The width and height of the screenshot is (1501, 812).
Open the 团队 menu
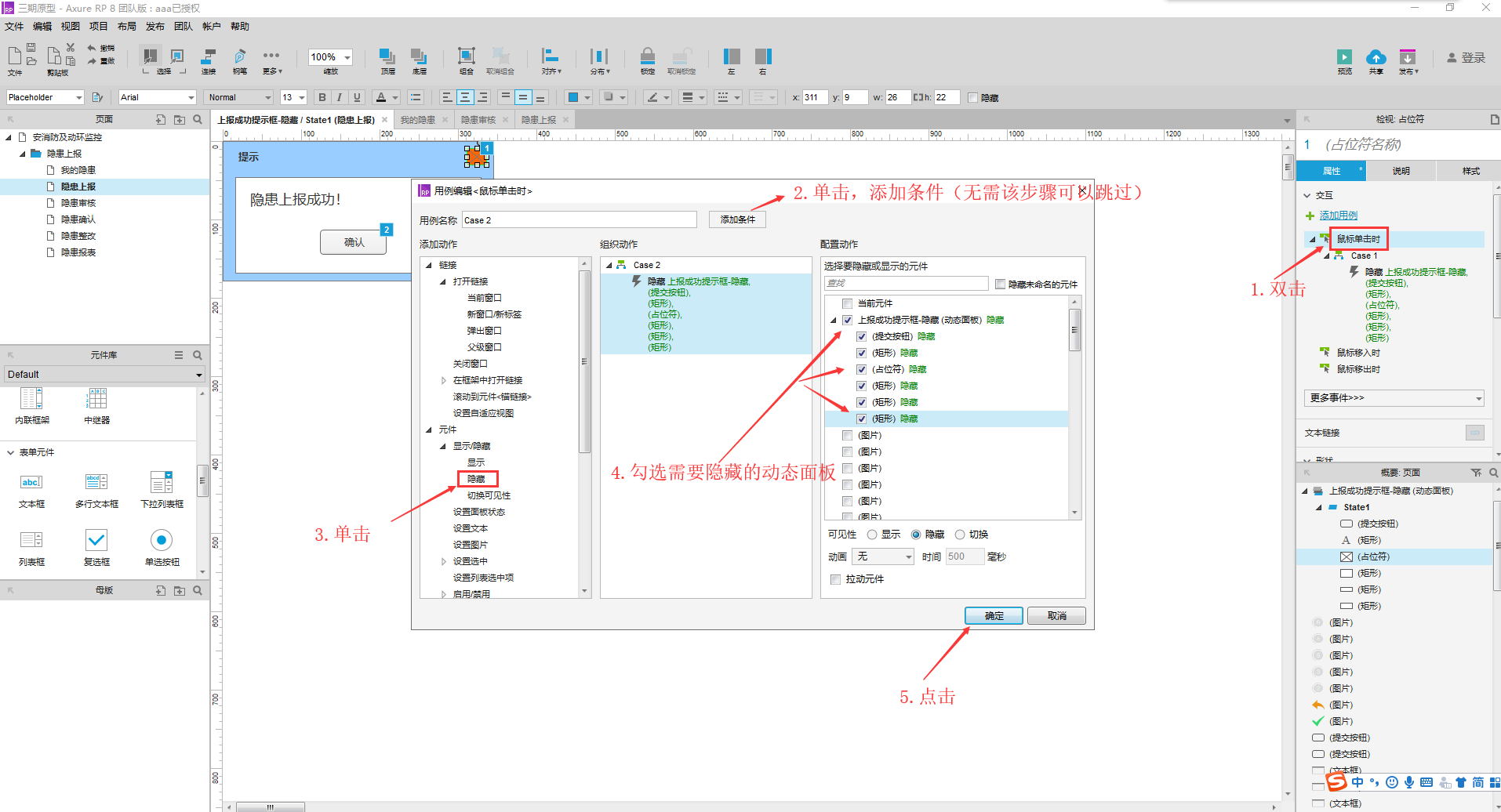(x=183, y=26)
